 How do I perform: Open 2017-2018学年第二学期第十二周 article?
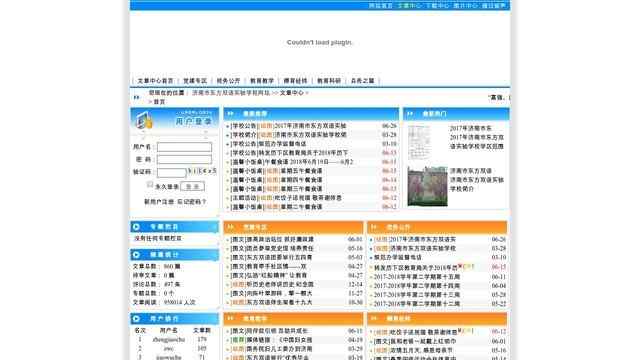click(x=417, y=304)
